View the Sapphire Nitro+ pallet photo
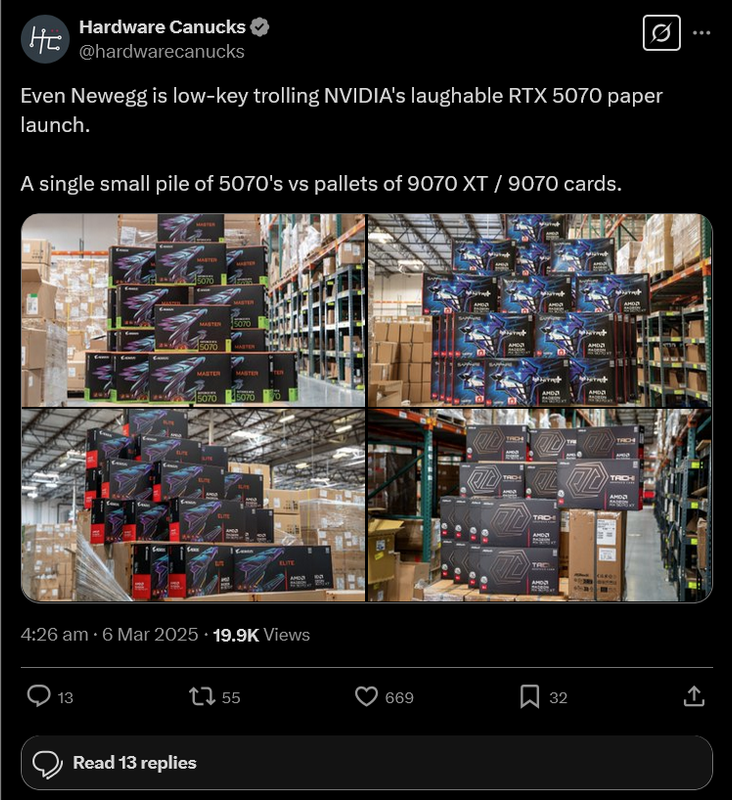 (540, 310)
